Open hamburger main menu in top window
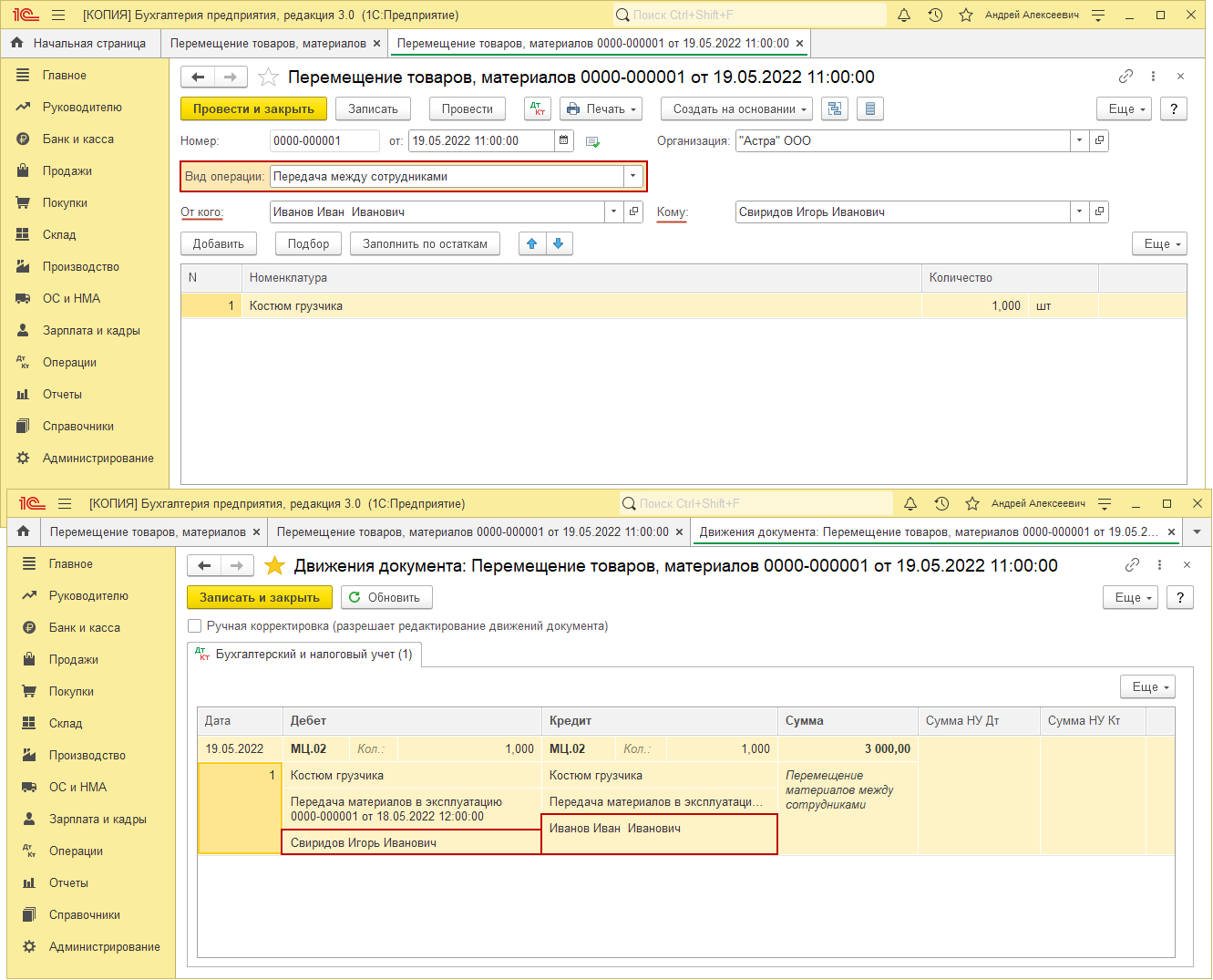Viewport: 1213px width, 980px height. click(x=58, y=15)
